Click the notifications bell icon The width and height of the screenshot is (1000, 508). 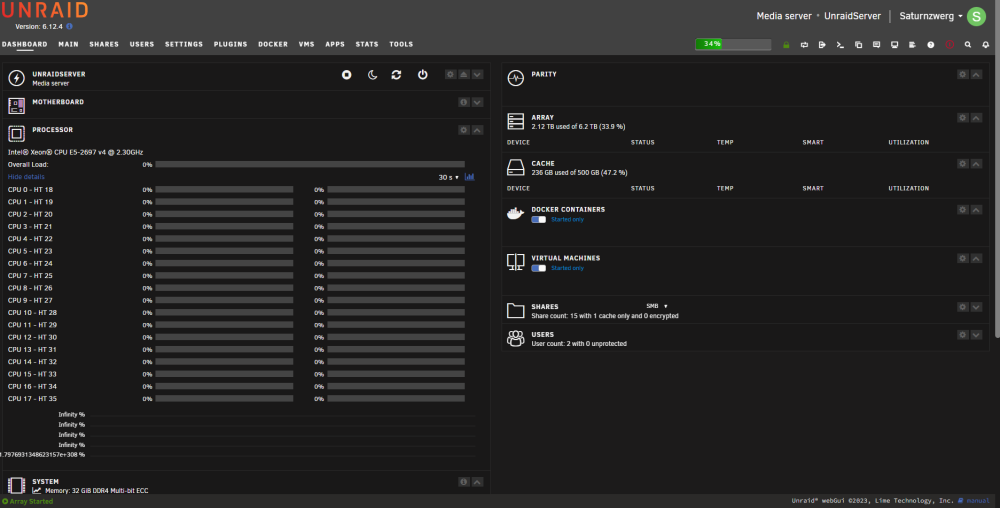click(985, 45)
